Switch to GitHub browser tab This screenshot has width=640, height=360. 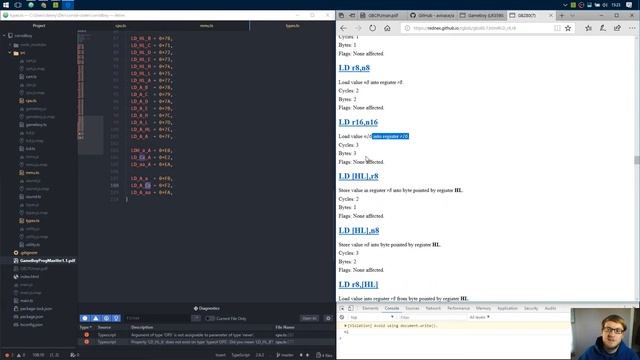pos(433,16)
